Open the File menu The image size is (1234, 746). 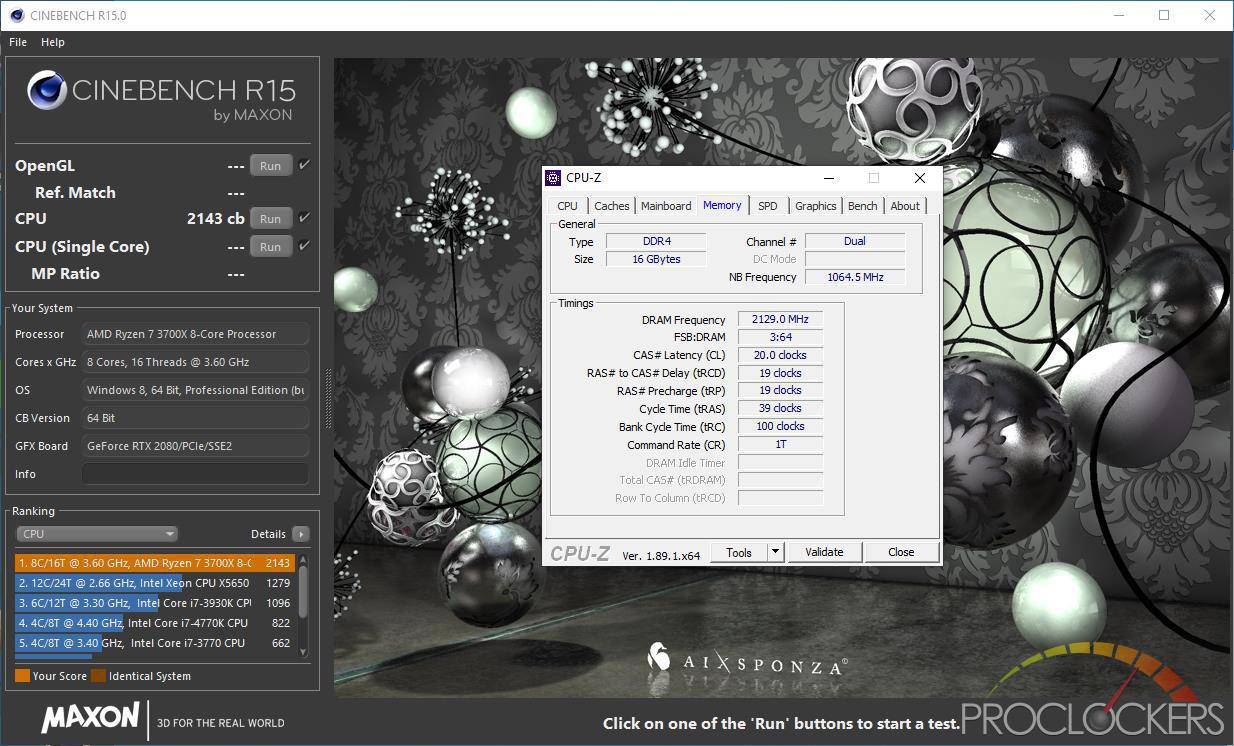coord(18,42)
